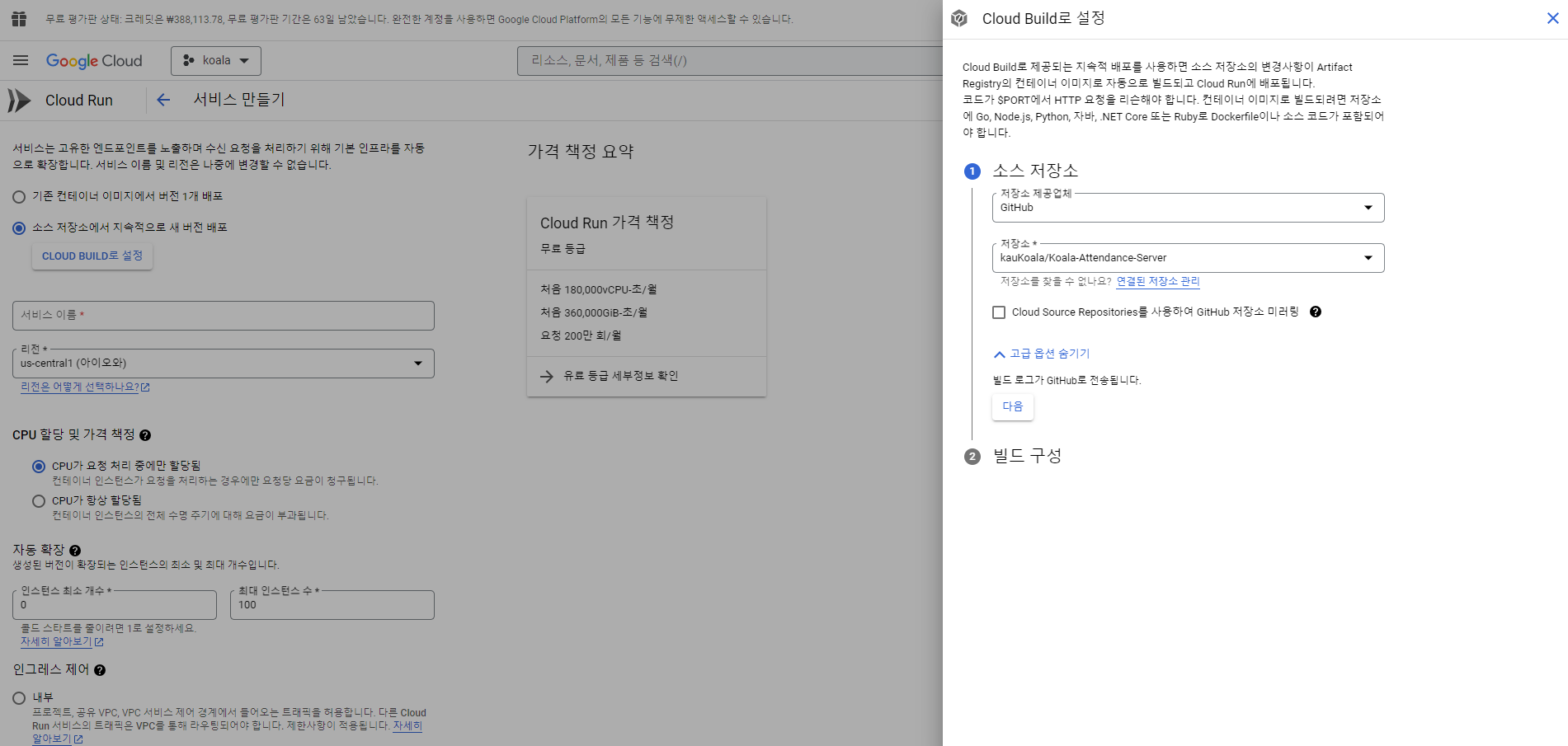Open 유료 등급 세부정보 확인 link
The image size is (1568, 746).
coord(620,376)
